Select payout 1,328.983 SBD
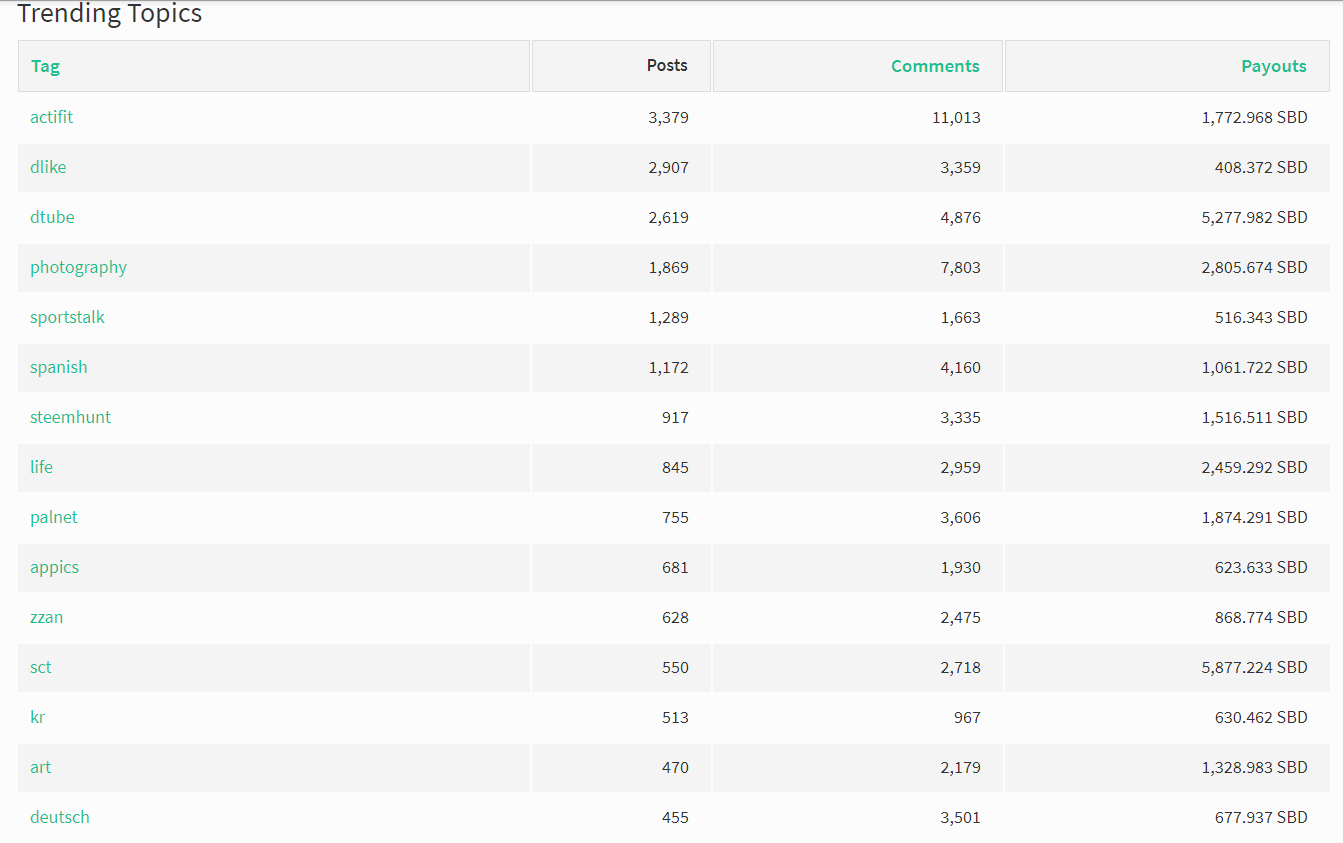Image resolution: width=1343 pixels, height=843 pixels. pos(1254,767)
